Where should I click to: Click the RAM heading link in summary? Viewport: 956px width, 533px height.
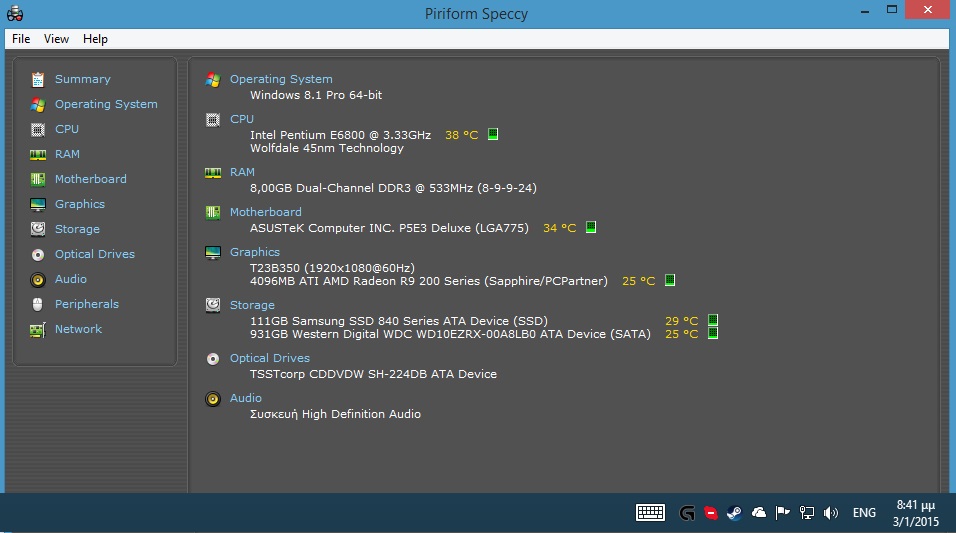tap(242, 173)
